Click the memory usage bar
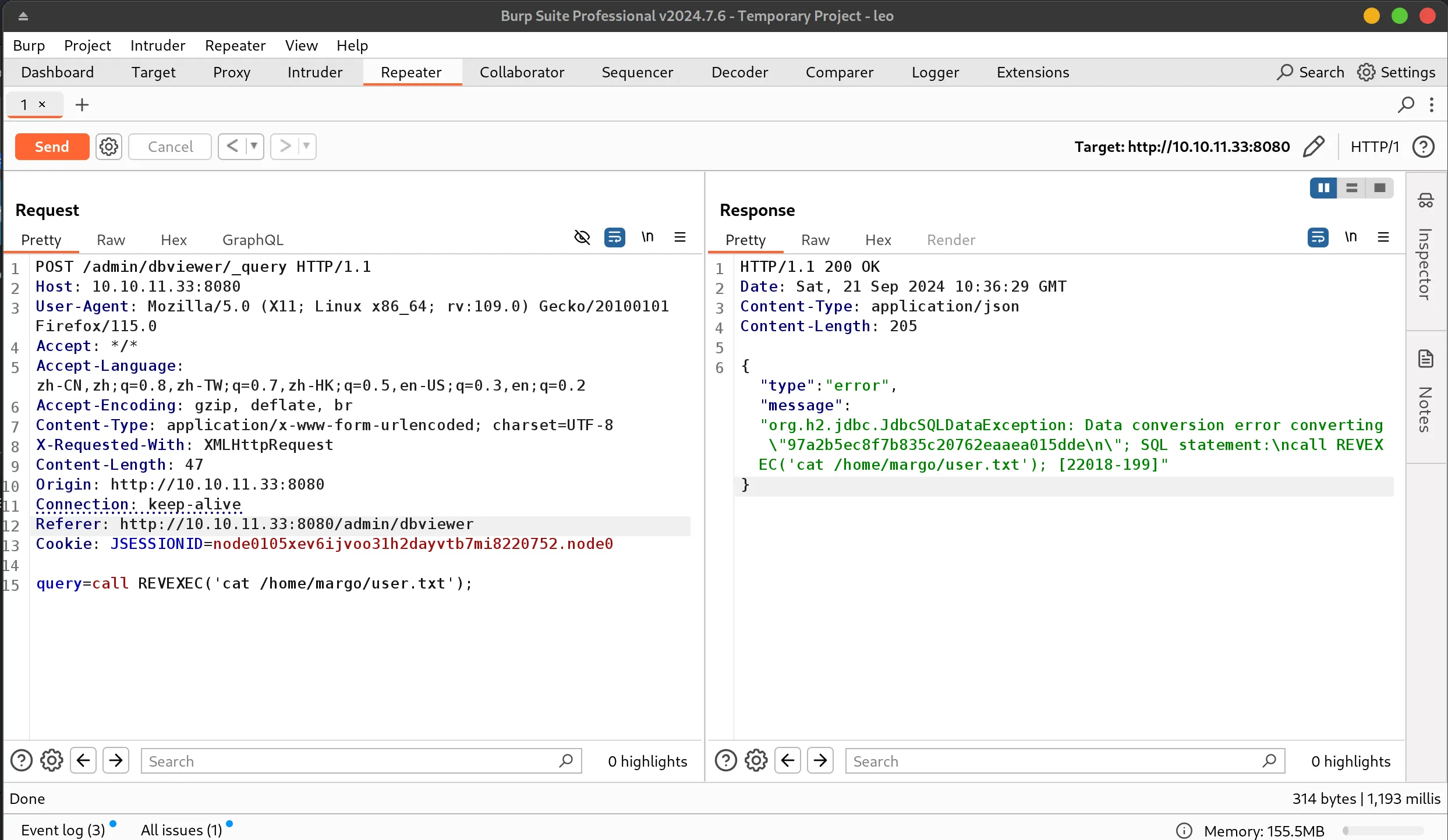This screenshot has height=840, width=1448. tap(1383, 831)
